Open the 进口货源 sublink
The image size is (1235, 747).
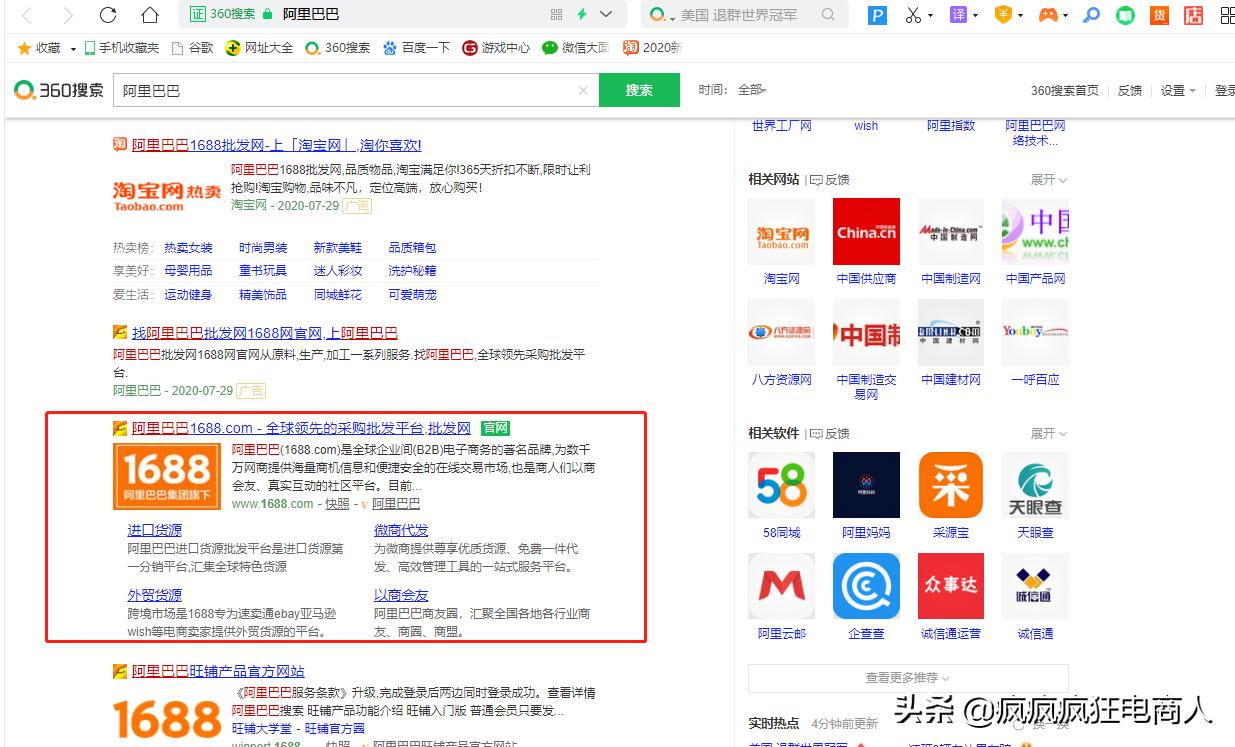click(x=155, y=530)
